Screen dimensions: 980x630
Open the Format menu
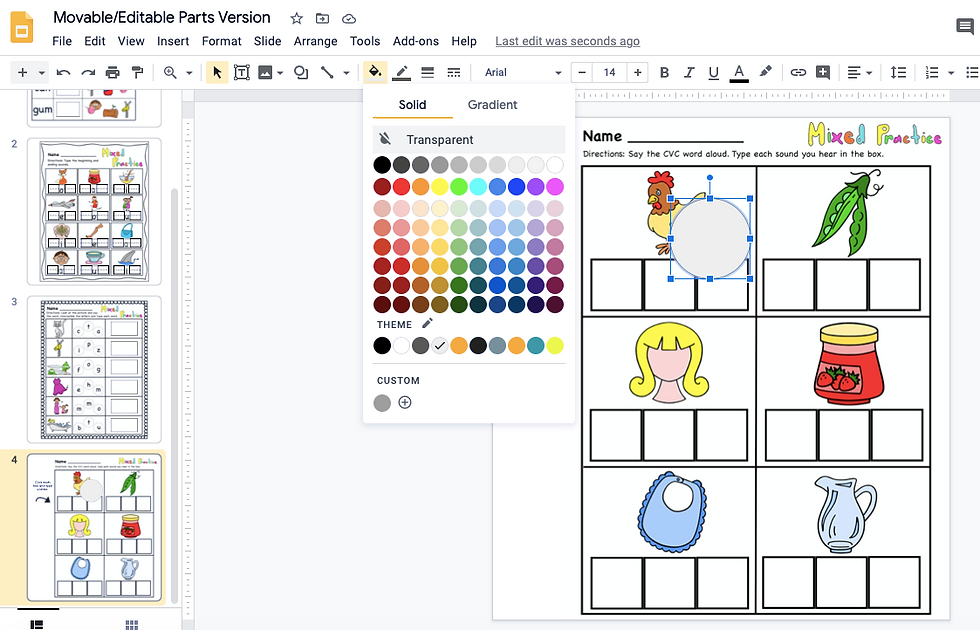coord(221,41)
